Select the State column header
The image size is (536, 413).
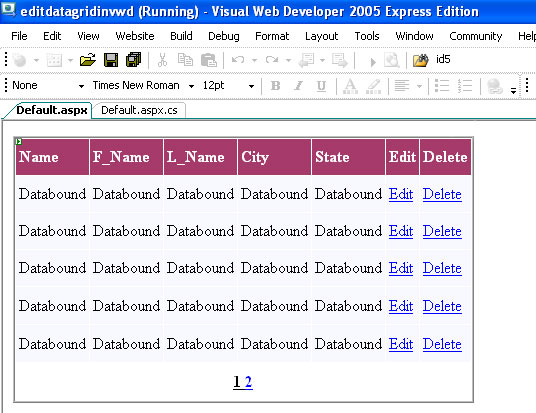[x=348, y=157]
